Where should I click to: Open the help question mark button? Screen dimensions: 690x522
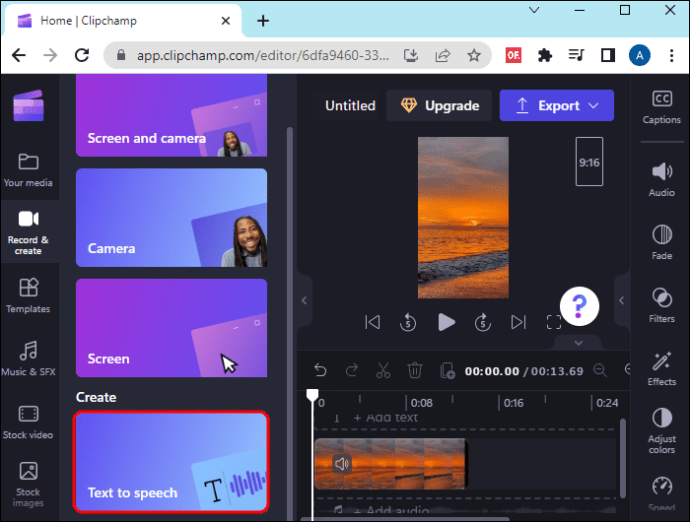pyautogui.click(x=579, y=306)
